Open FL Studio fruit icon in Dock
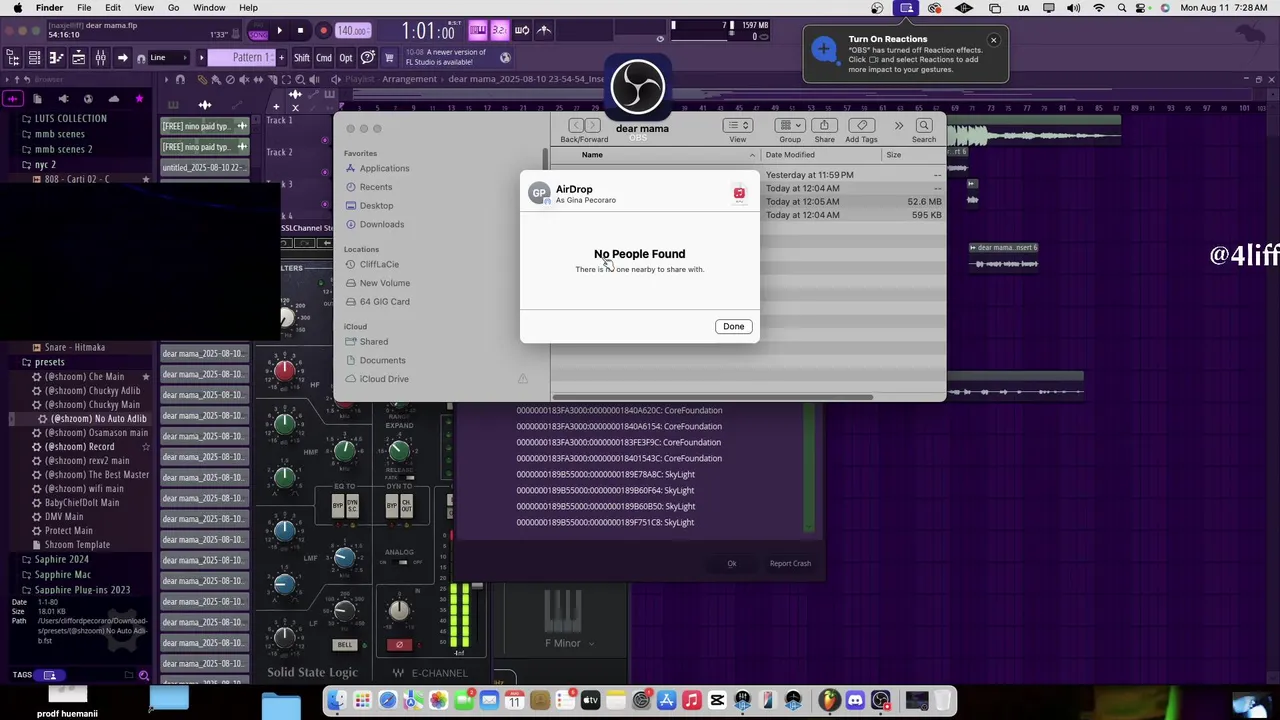The height and width of the screenshot is (720, 1280). (829, 700)
